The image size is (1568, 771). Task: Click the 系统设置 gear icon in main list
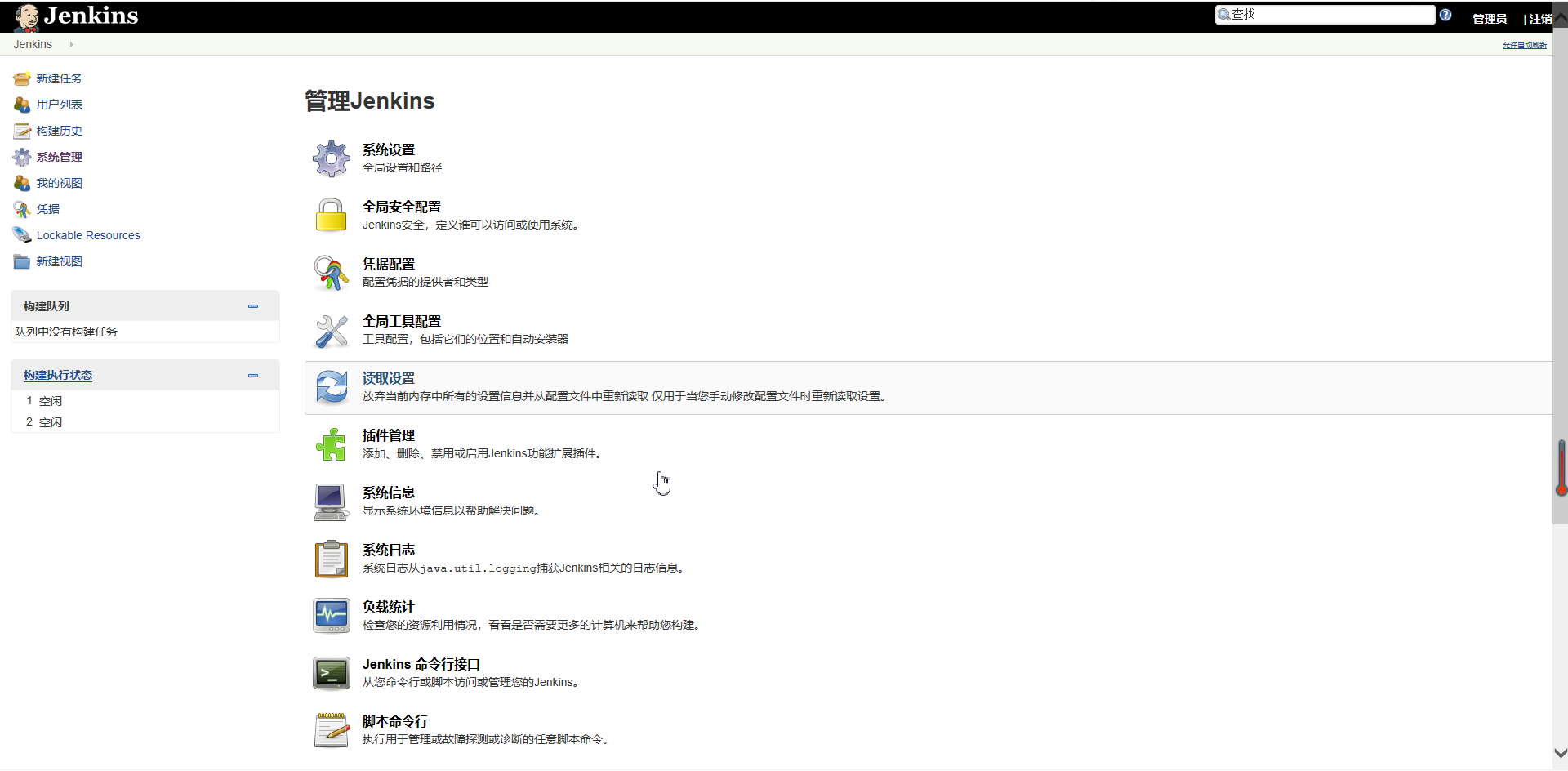point(332,158)
